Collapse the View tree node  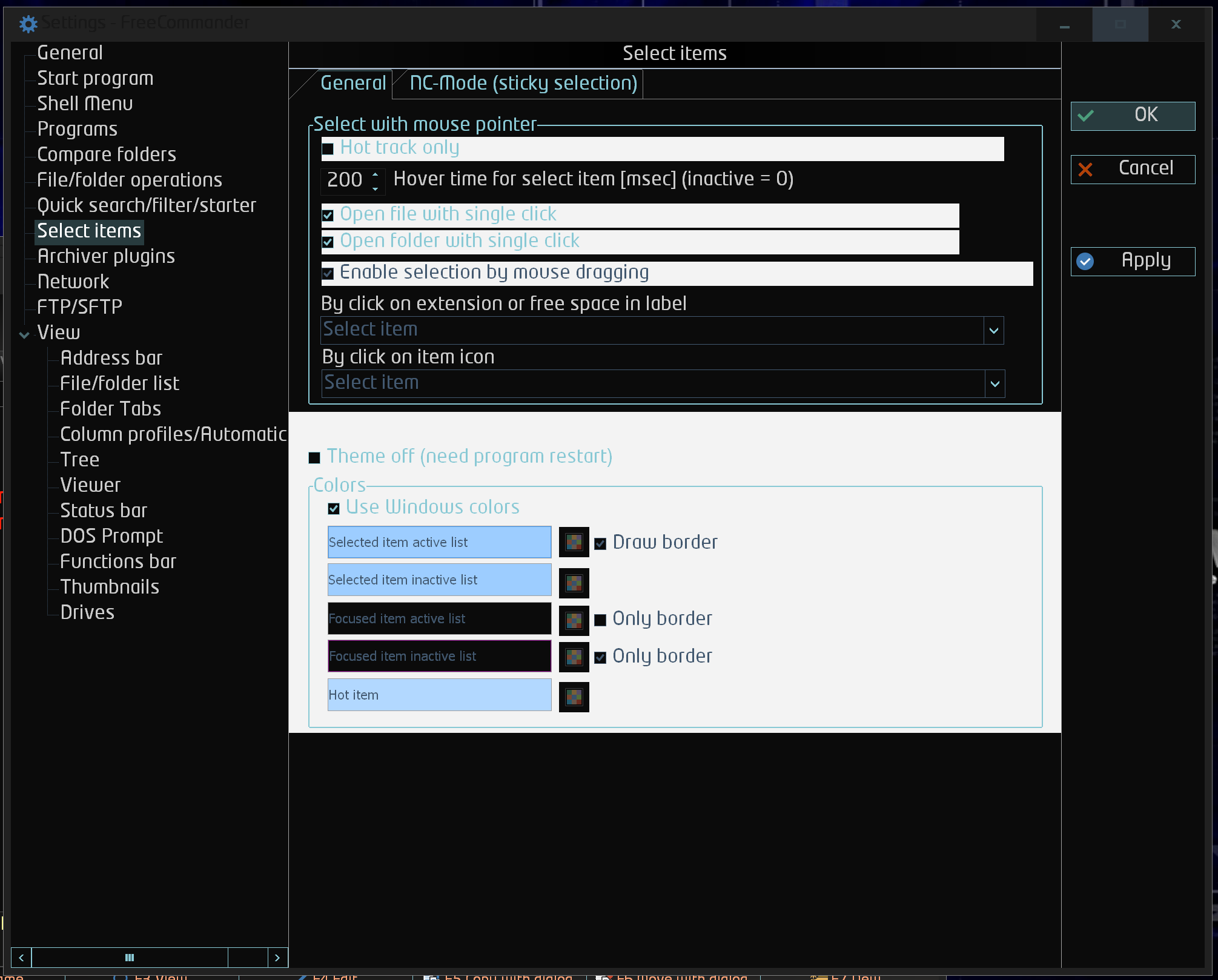pyautogui.click(x=24, y=334)
